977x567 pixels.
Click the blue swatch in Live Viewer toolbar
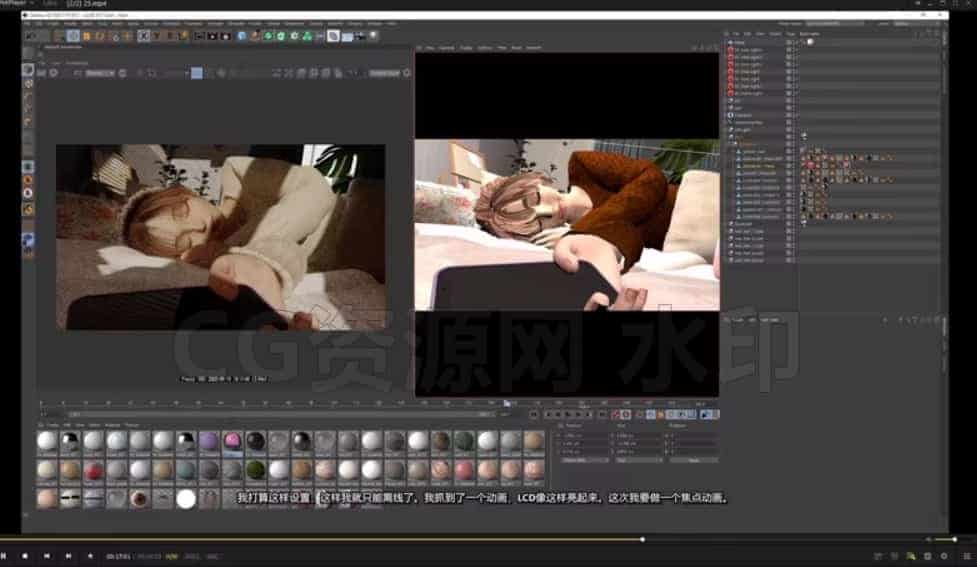pyautogui.click(x=197, y=73)
